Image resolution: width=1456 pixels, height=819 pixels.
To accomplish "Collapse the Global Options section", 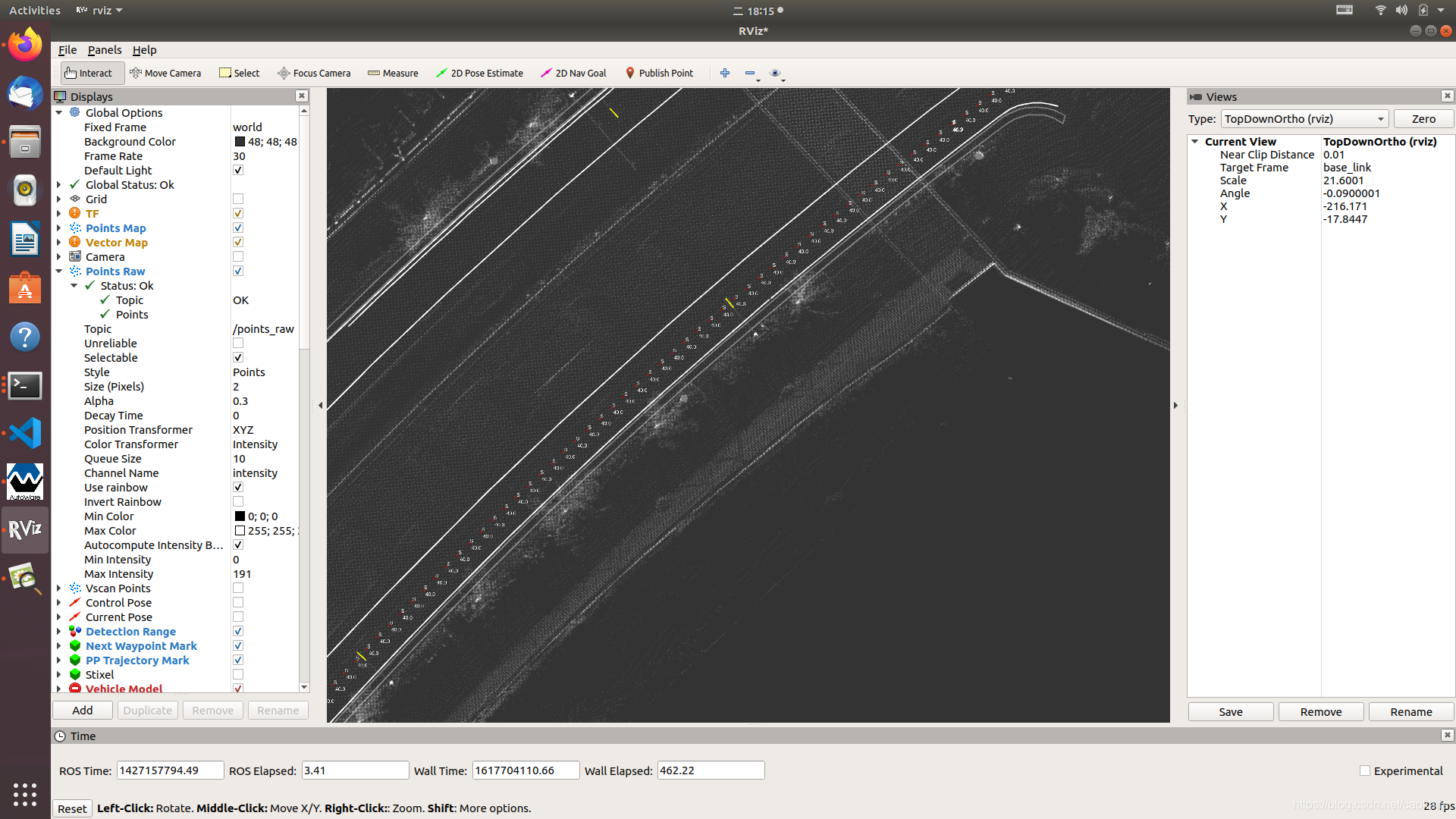I will [x=59, y=113].
